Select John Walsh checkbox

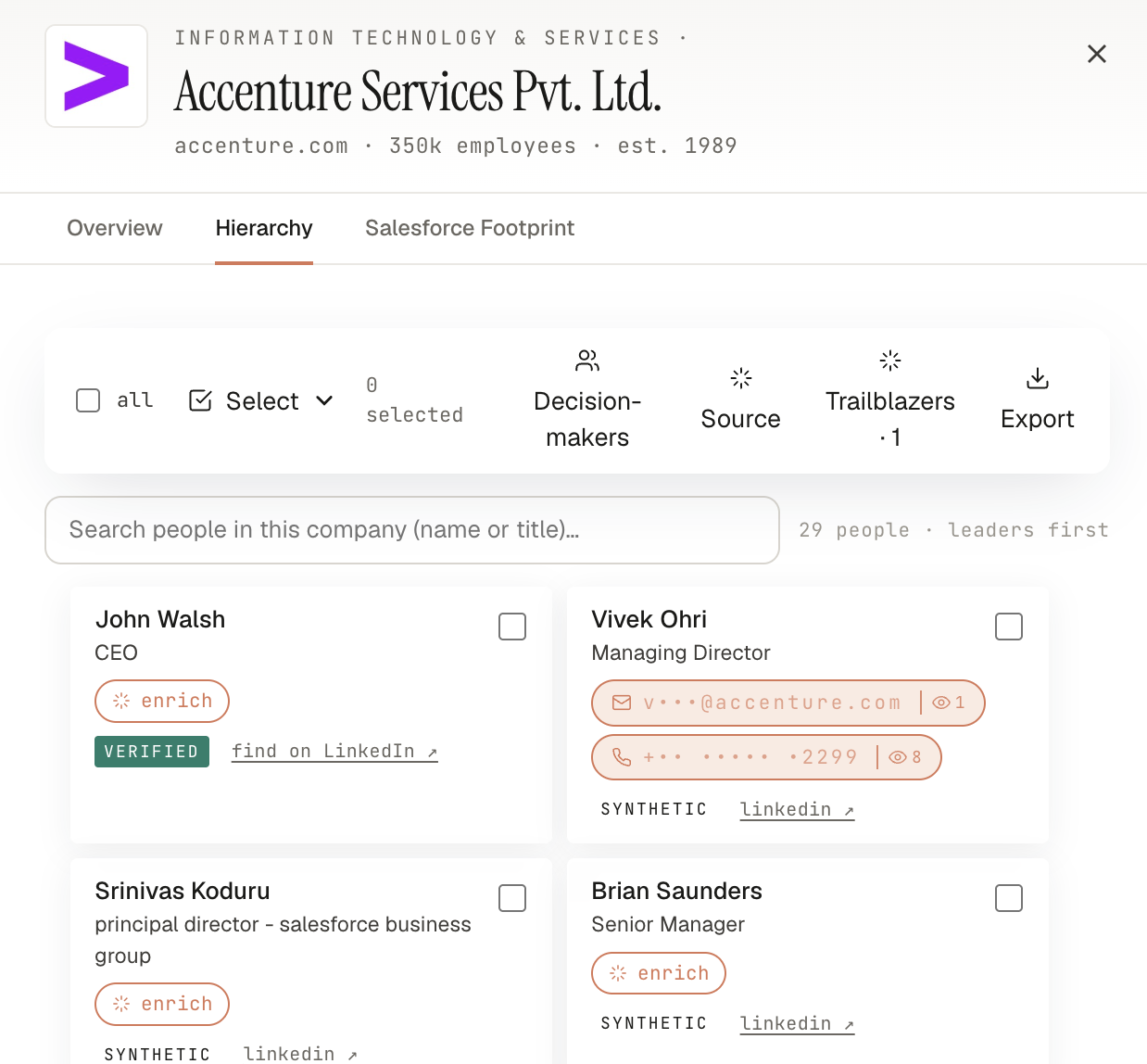[x=512, y=627]
